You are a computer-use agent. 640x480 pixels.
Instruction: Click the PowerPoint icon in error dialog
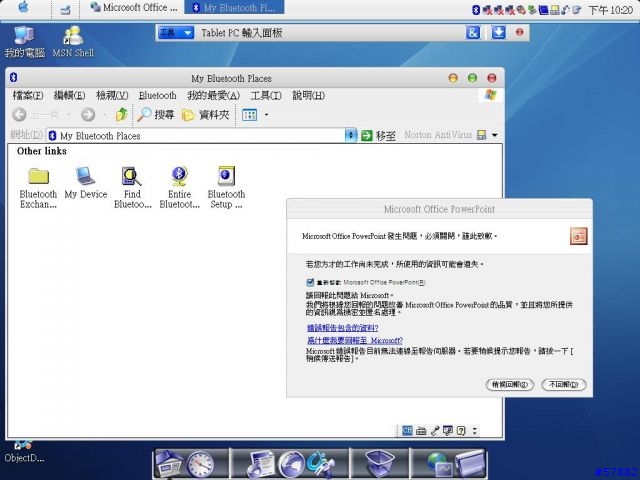click(578, 236)
